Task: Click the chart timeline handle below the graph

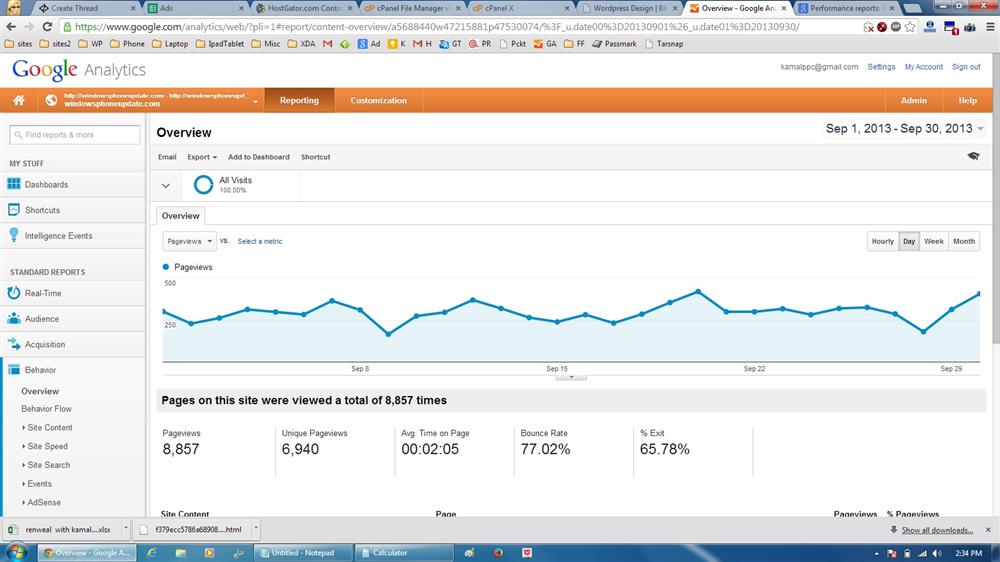Action: point(571,377)
